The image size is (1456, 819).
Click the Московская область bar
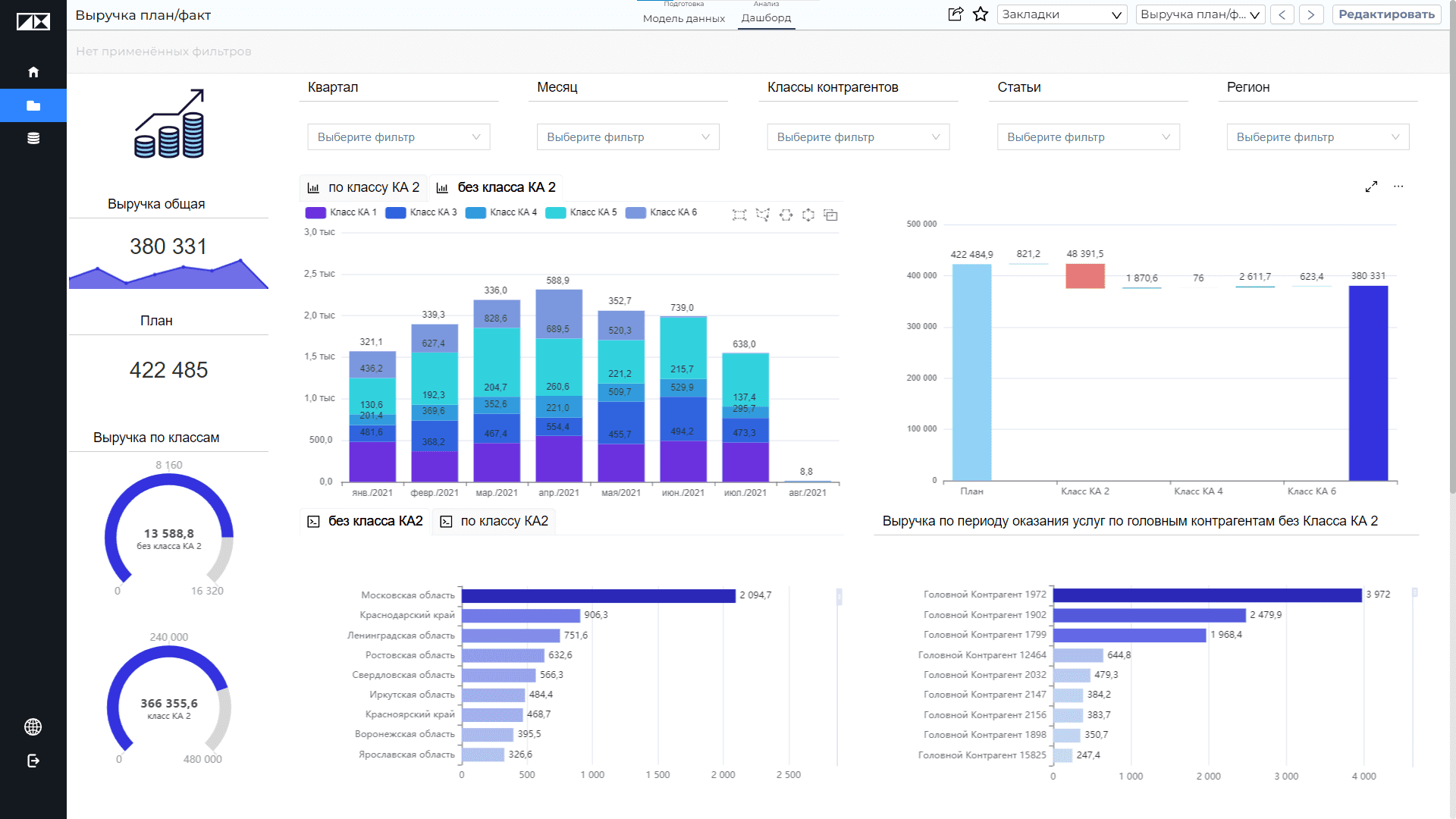pyautogui.click(x=598, y=595)
